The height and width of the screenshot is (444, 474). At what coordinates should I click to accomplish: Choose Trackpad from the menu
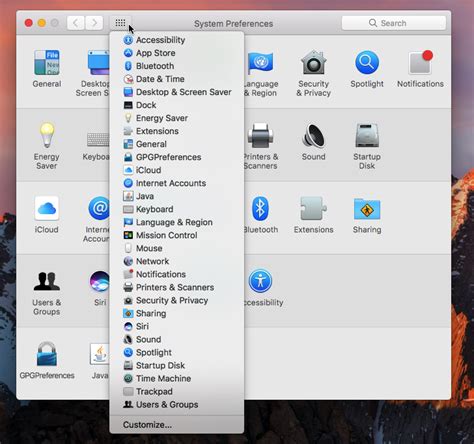(x=177, y=391)
